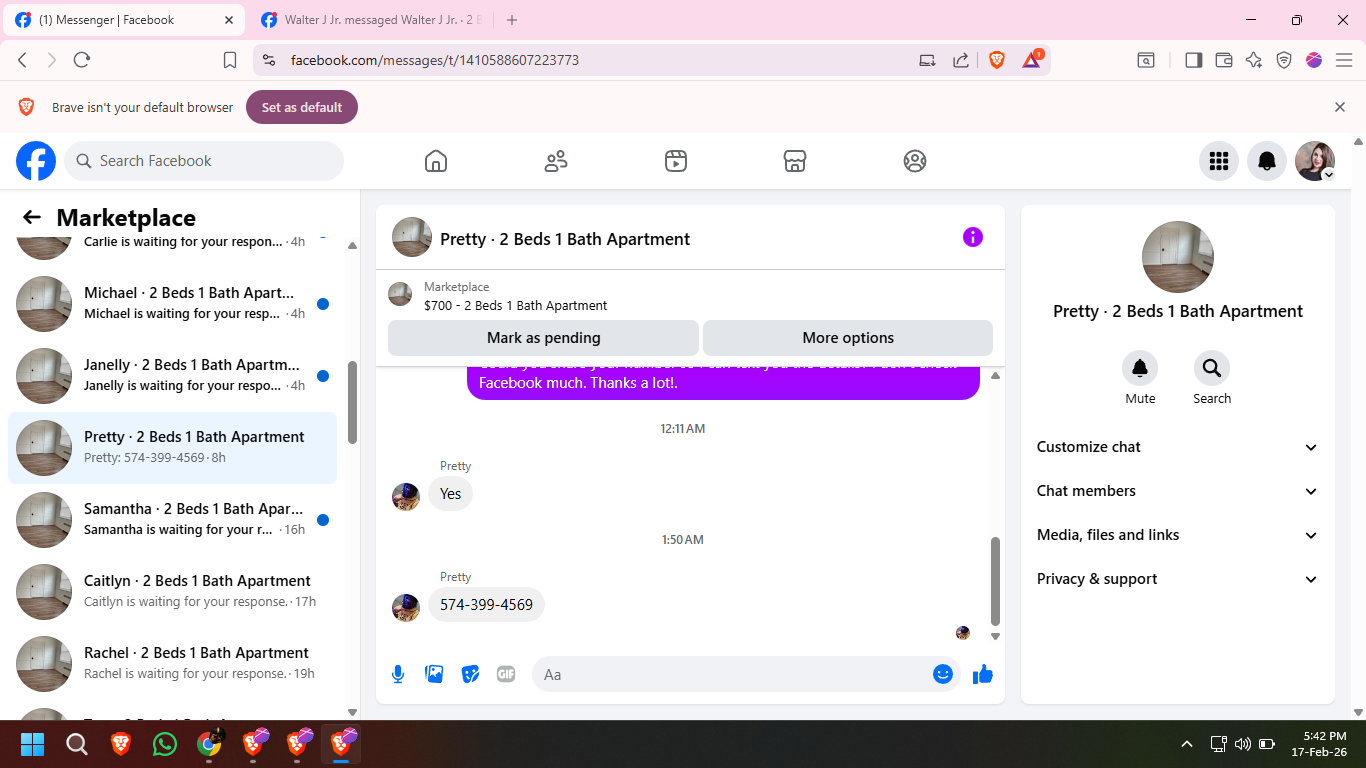Open Caitlyn's 2 Beds 1 Bath chat

tap(173, 592)
